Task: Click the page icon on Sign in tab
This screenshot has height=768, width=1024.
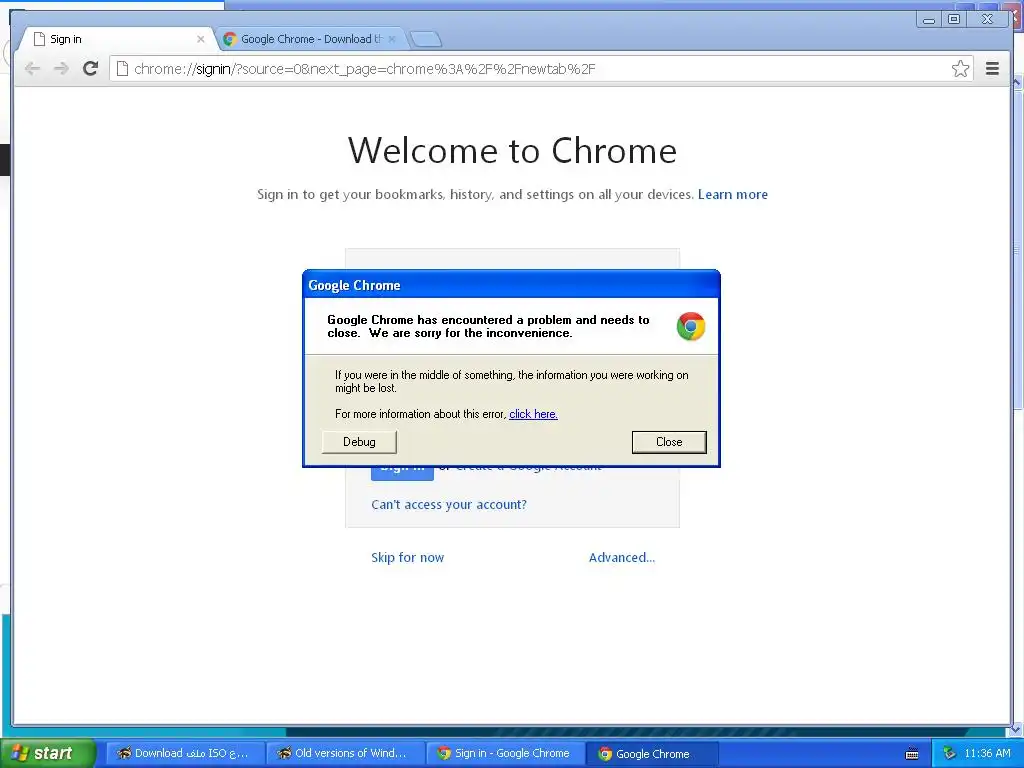Action: (x=39, y=39)
